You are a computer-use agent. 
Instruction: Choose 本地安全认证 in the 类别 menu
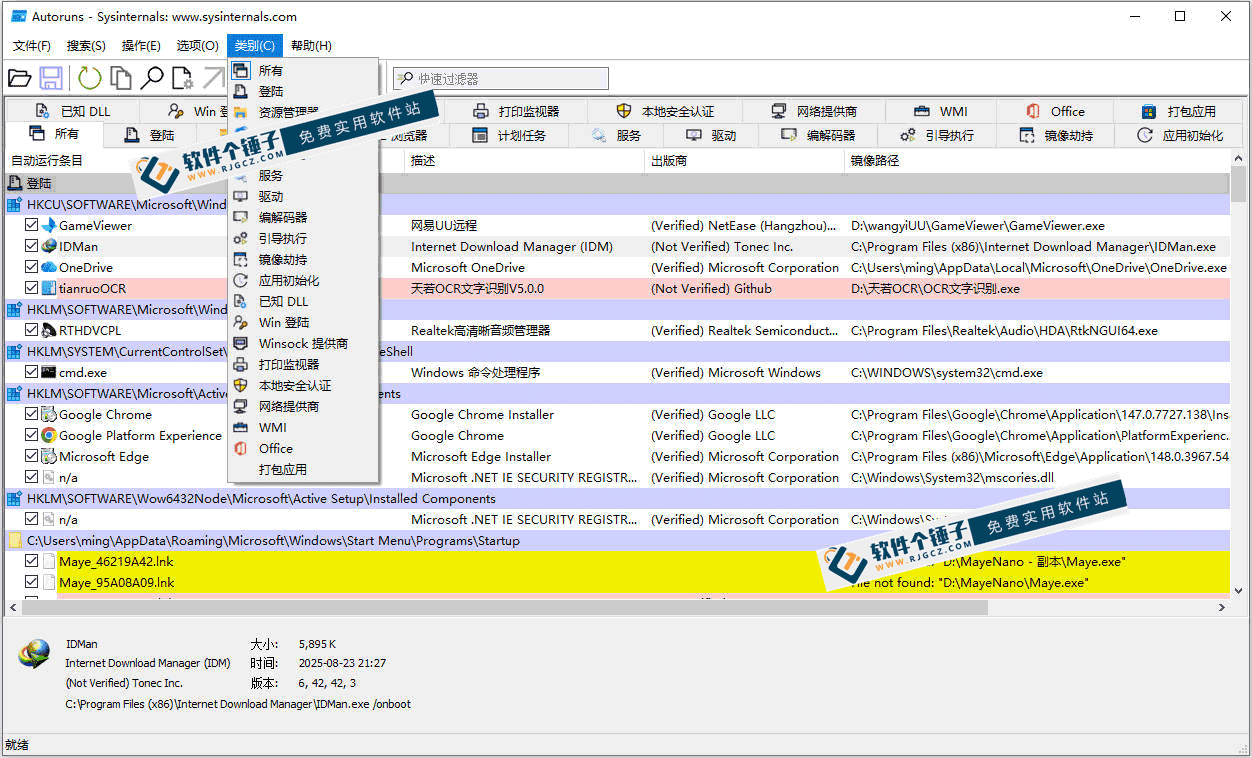point(304,386)
